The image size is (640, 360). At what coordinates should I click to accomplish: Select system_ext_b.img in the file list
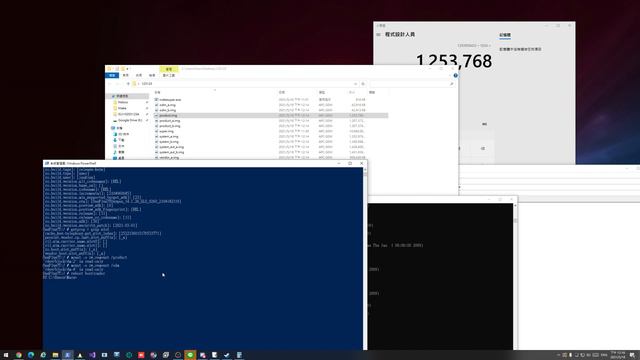tap(171, 152)
